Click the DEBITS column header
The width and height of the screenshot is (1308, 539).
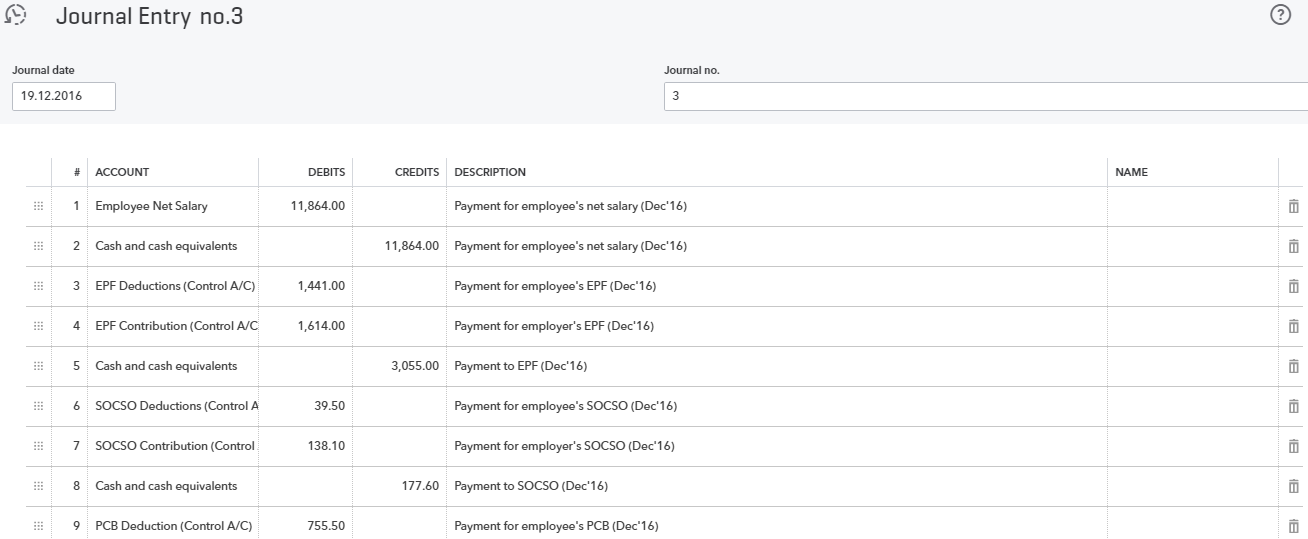tap(326, 172)
